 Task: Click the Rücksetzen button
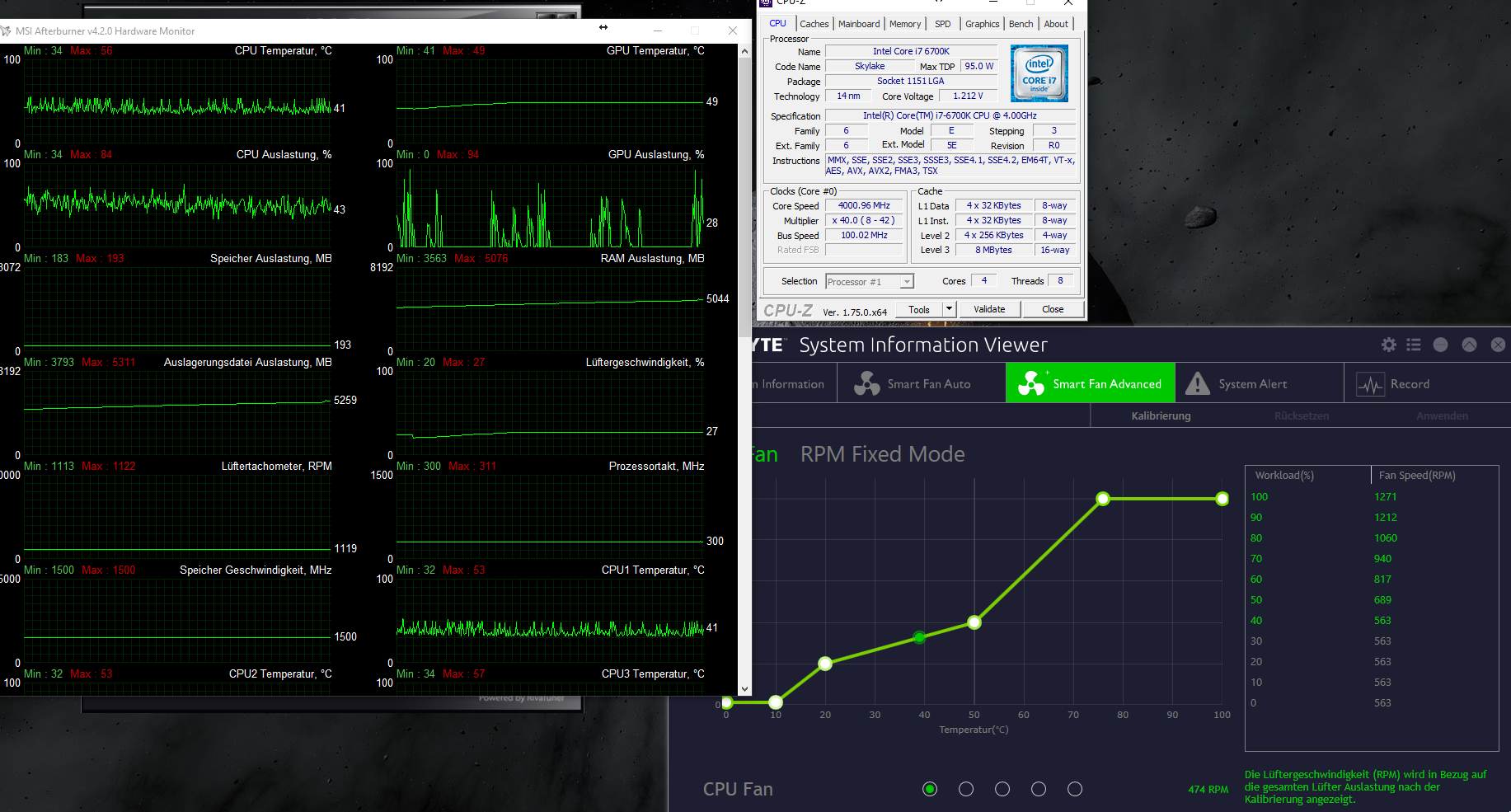1302,415
